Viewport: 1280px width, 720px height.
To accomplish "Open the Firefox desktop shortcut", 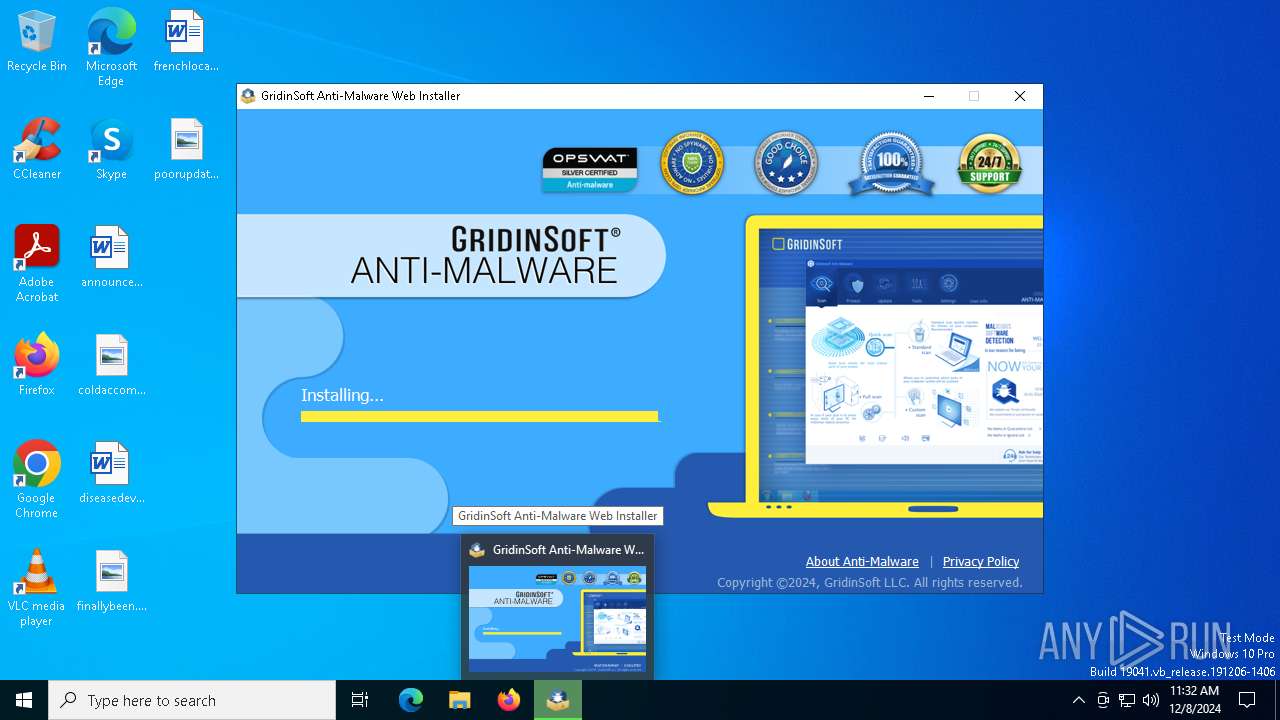I will coord(37,366).
